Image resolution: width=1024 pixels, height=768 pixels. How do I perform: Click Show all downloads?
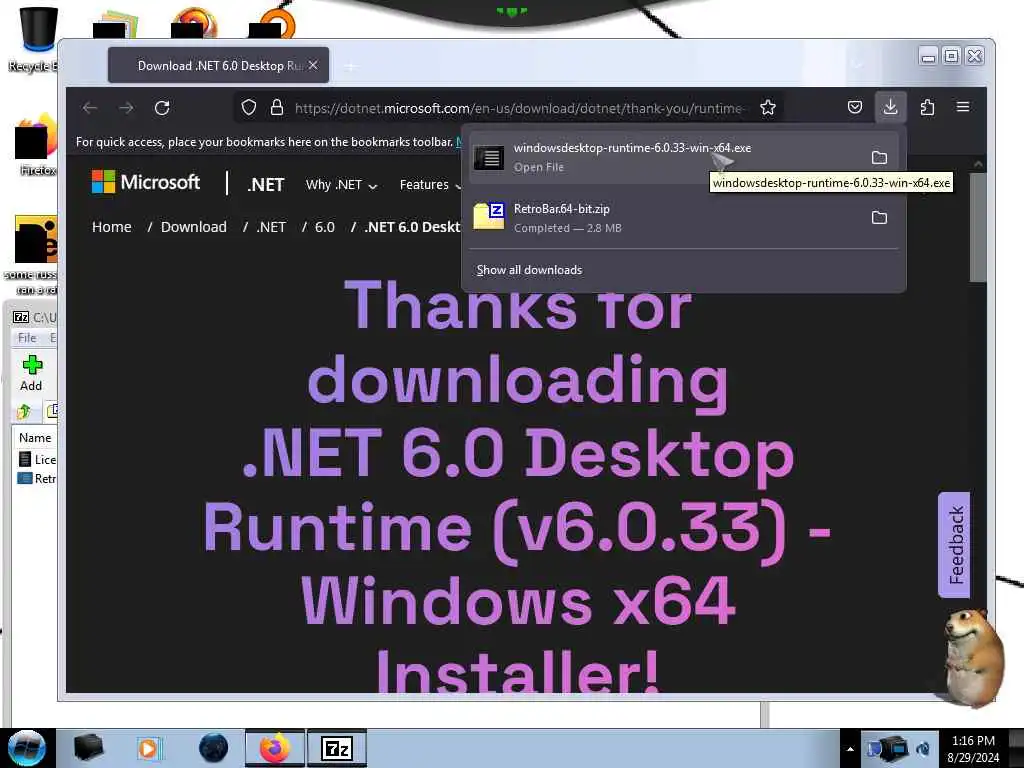[x=529, y=270]
